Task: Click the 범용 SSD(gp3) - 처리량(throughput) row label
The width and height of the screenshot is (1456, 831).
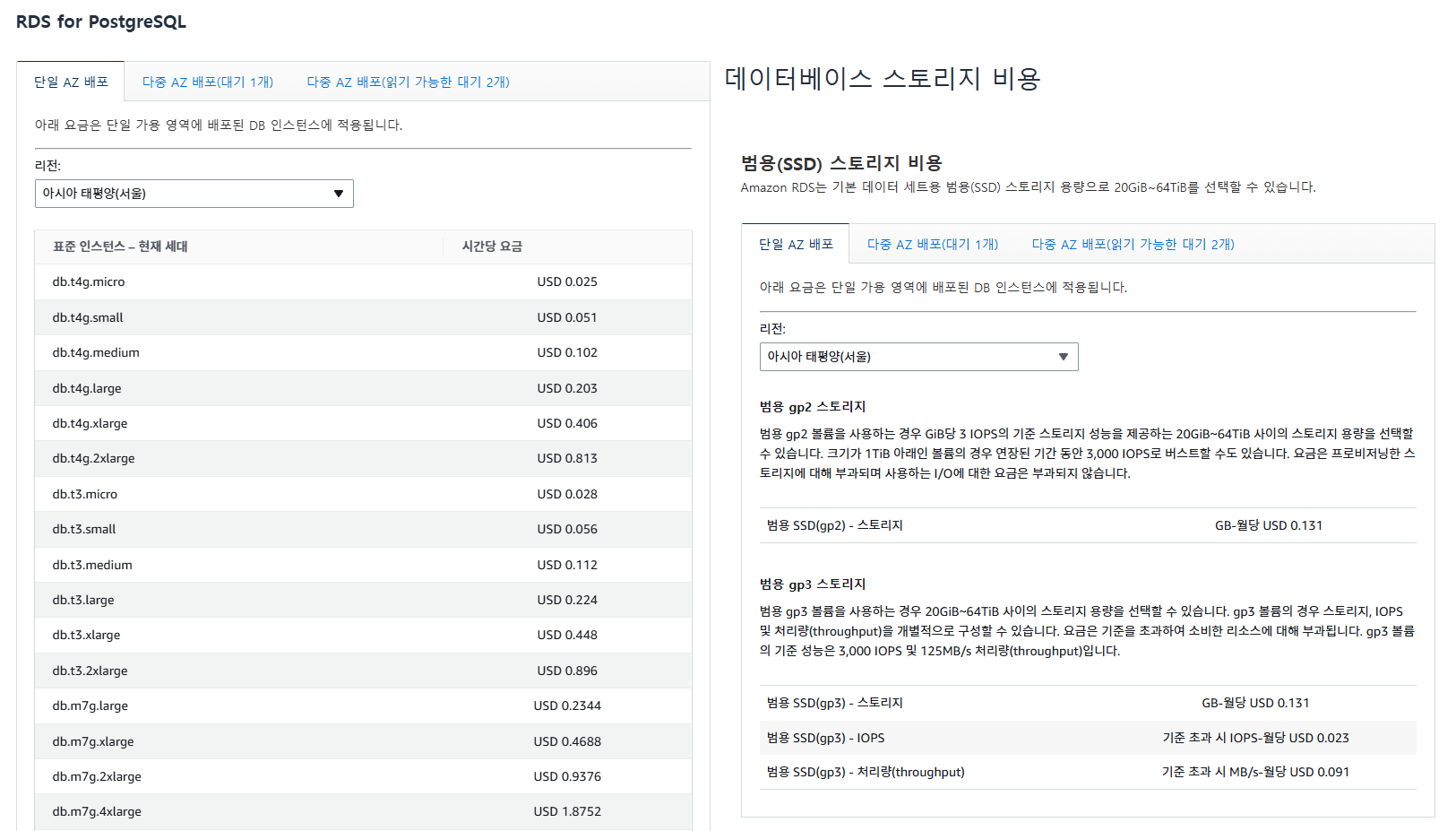Action: pos(866,772)
